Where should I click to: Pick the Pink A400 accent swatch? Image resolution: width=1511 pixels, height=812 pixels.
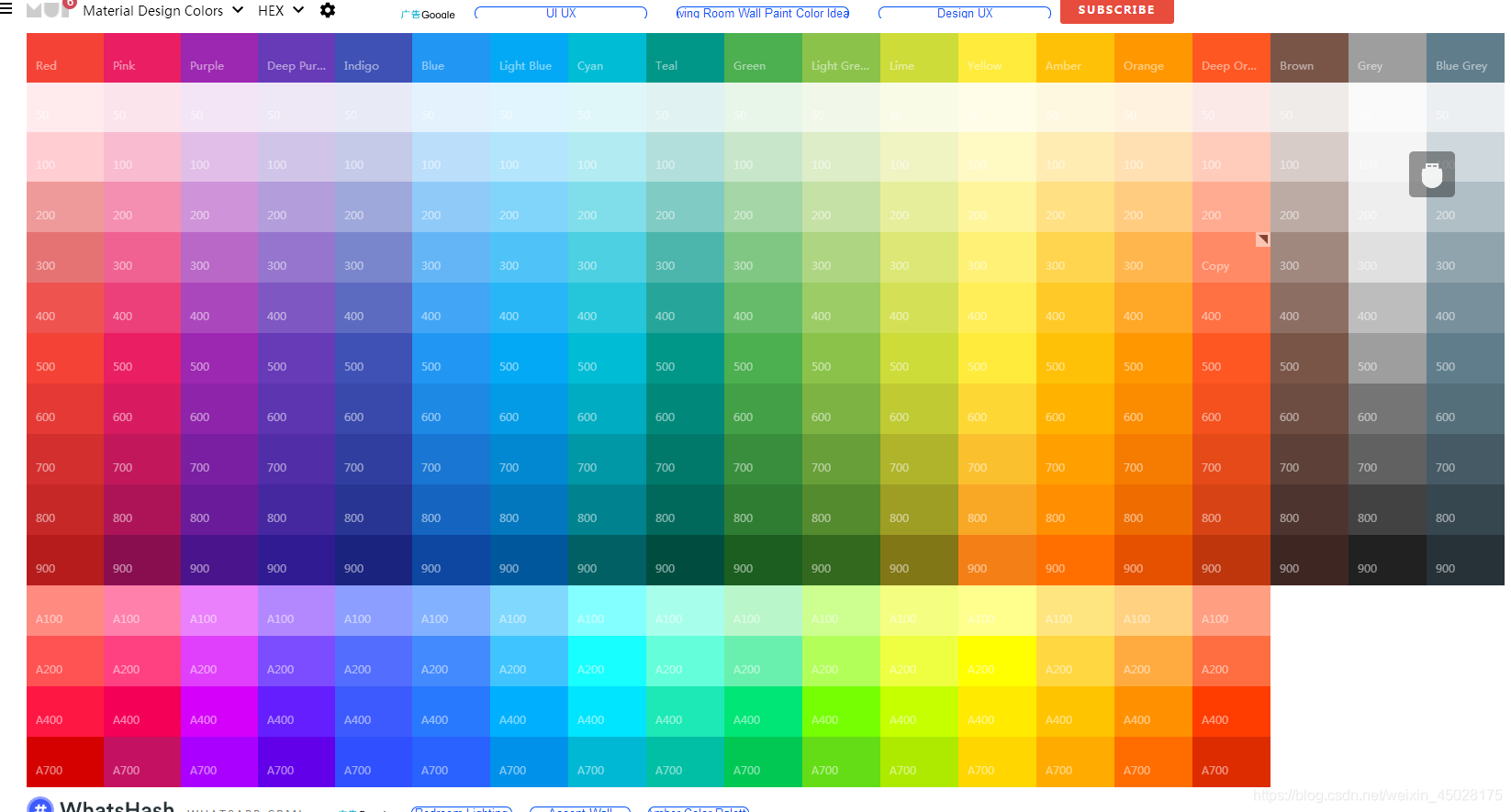point(142,711)
